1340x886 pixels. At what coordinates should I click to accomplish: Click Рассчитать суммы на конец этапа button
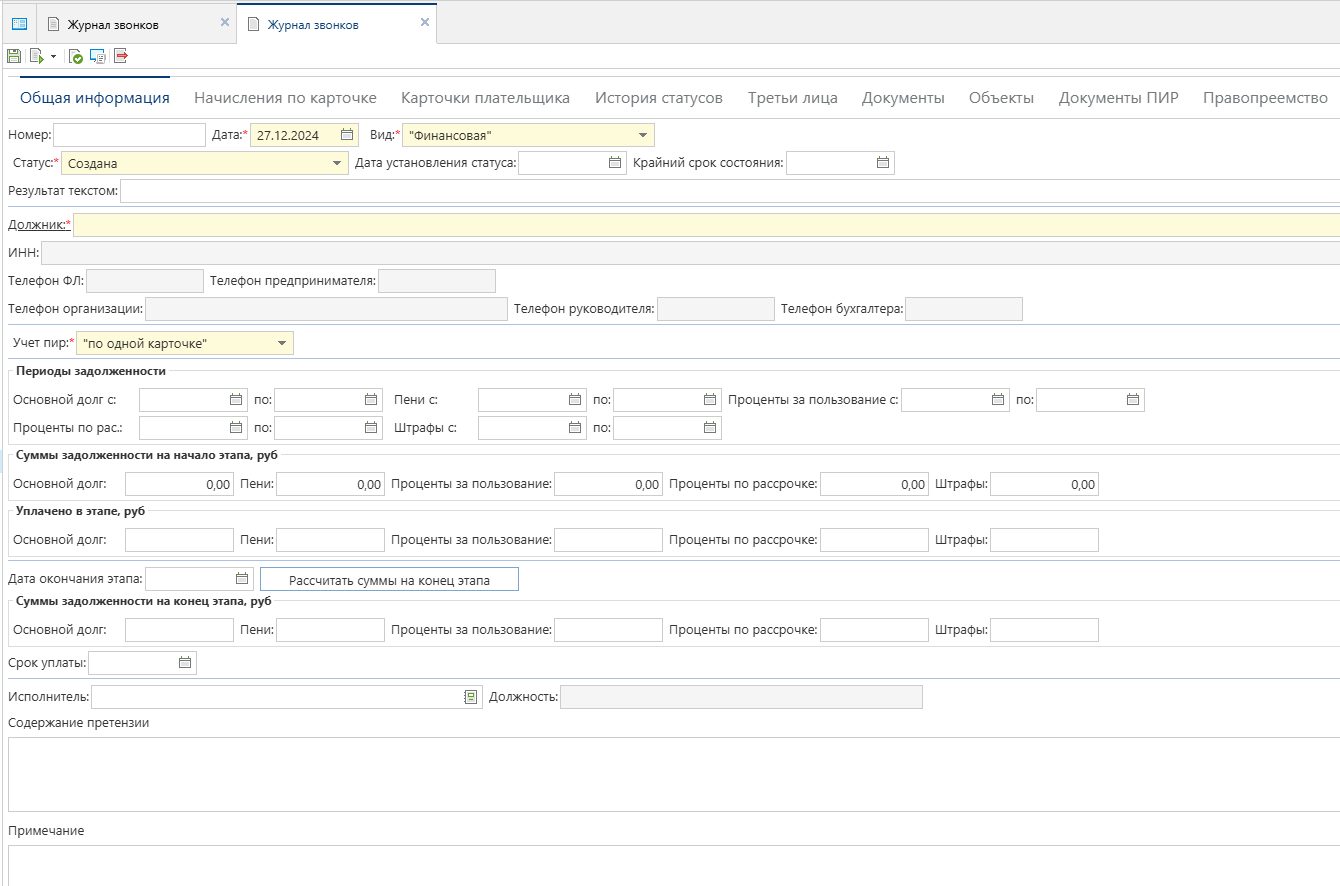click(x=389, y=580)
